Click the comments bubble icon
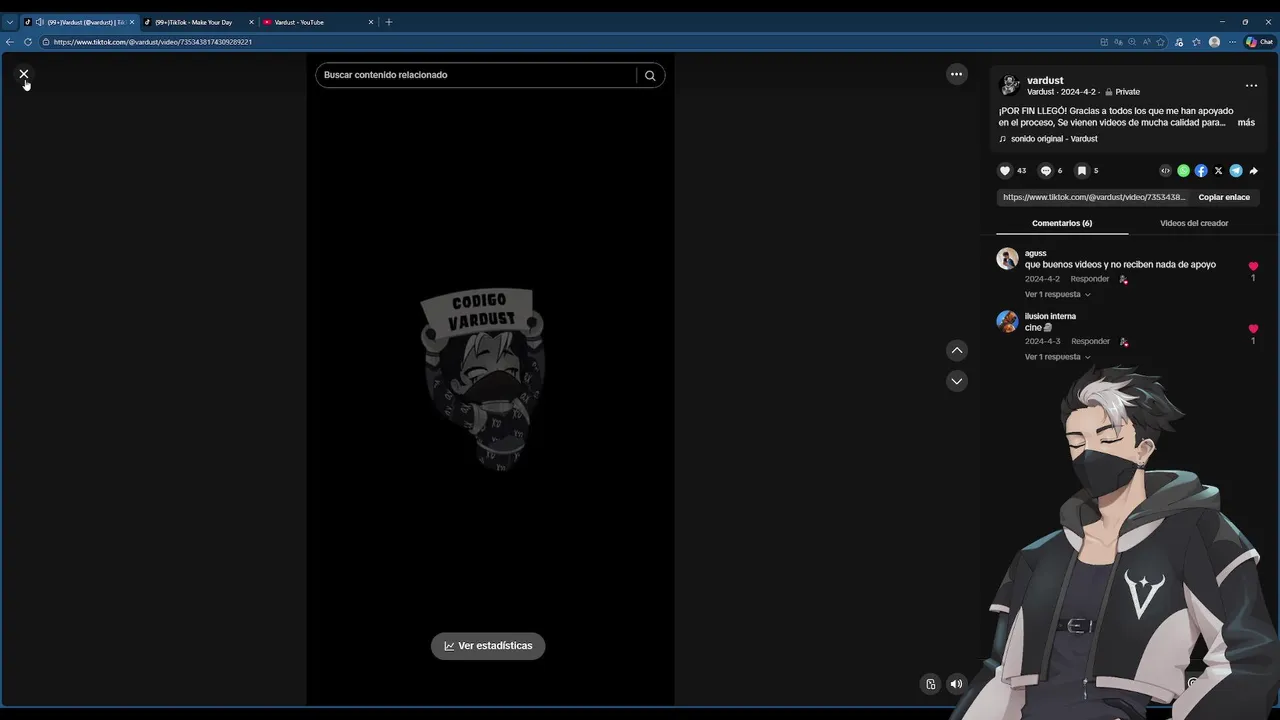This screenshot has width=1280, height=720. click(x=1046, y=171)
